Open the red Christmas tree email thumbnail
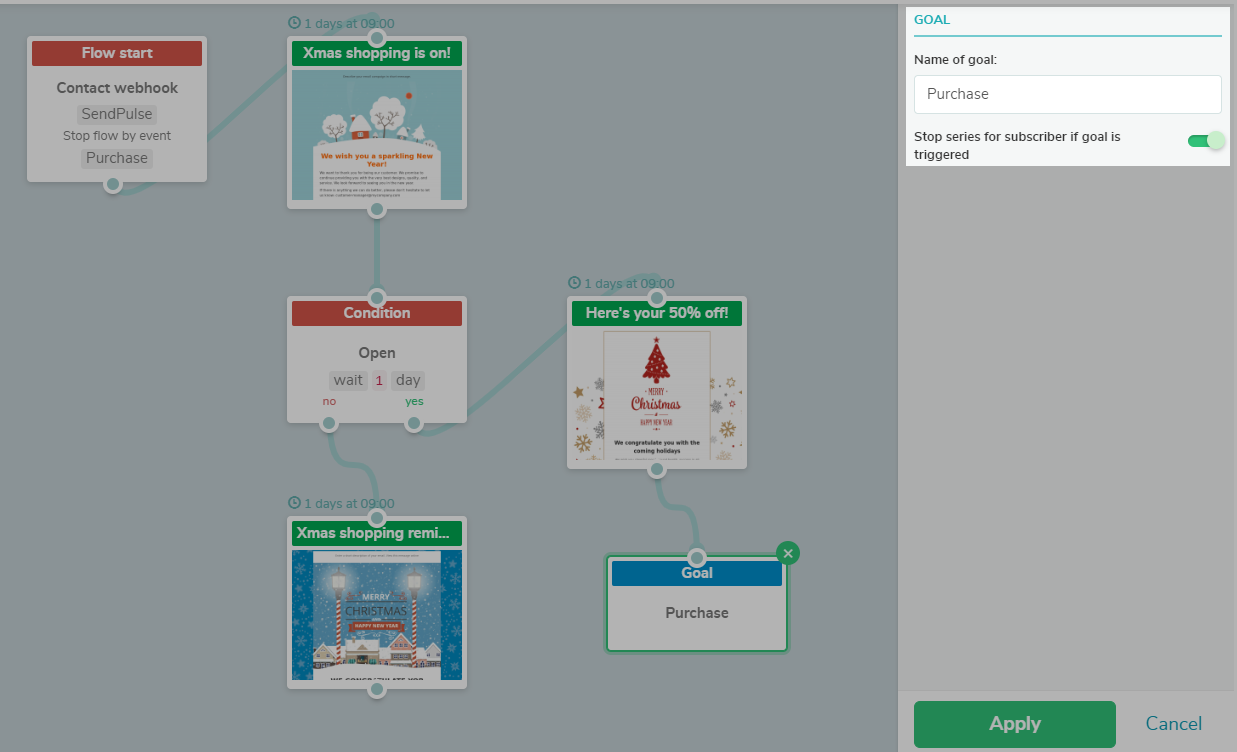 (x=657, y=395)
